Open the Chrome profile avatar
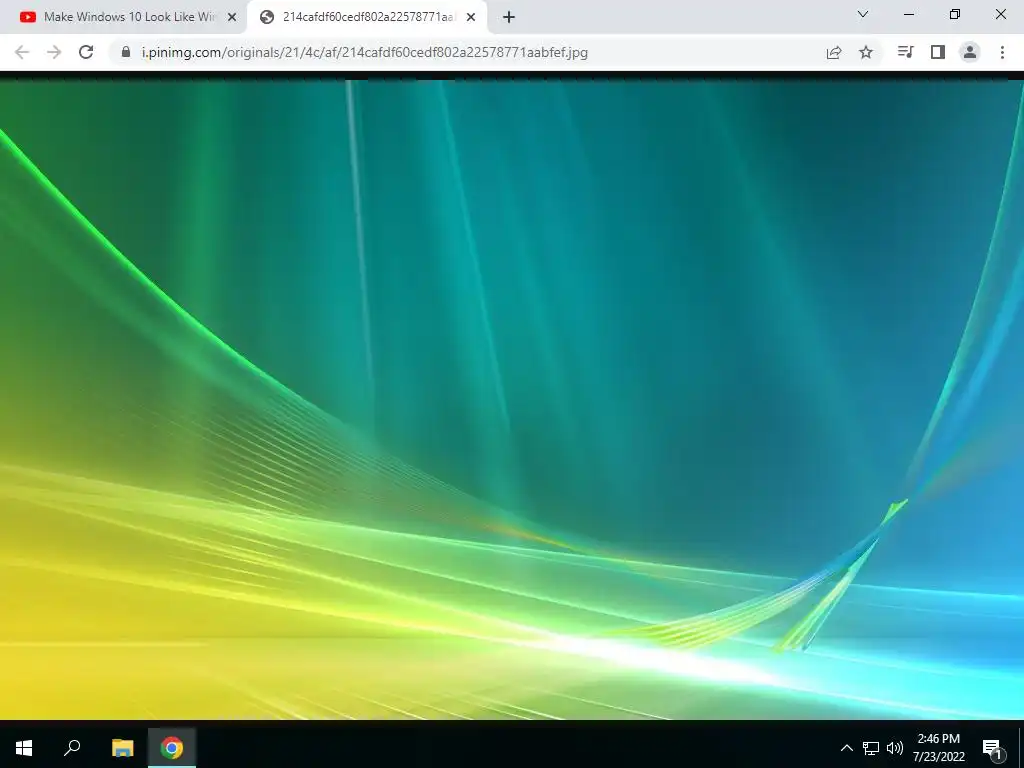 click(x=970, y=52)
